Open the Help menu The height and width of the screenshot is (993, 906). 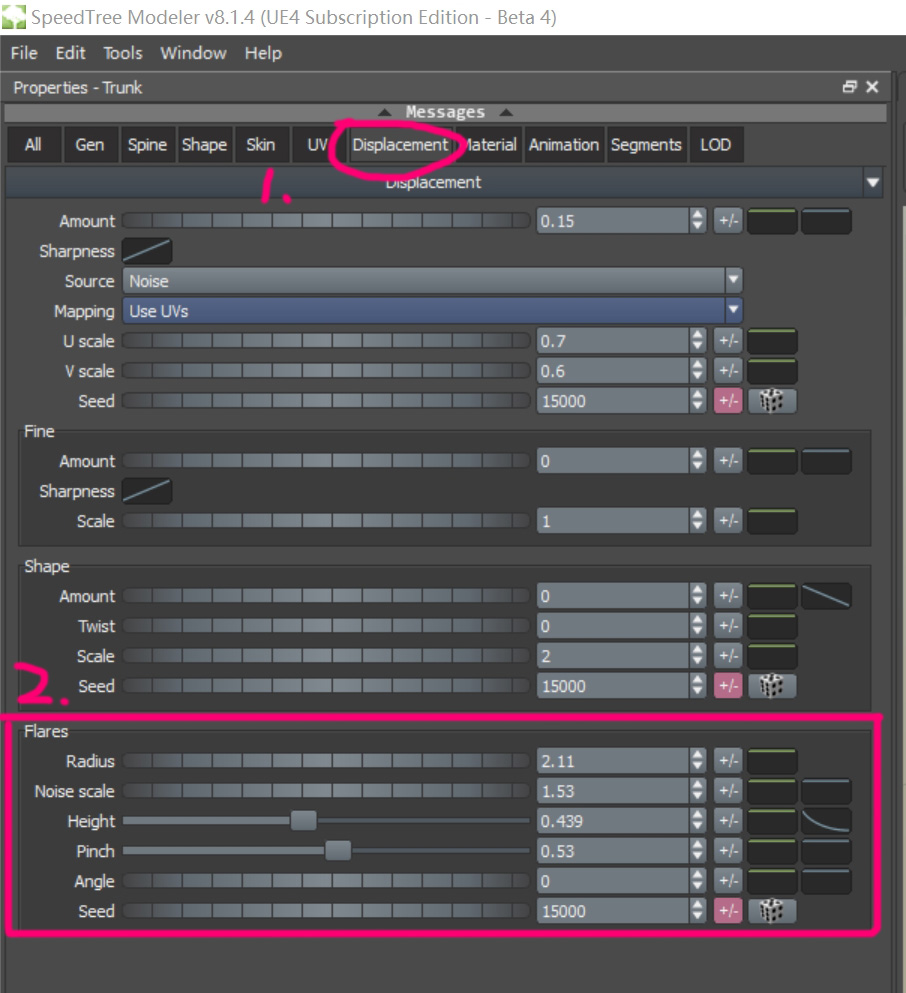coord(263,53)
